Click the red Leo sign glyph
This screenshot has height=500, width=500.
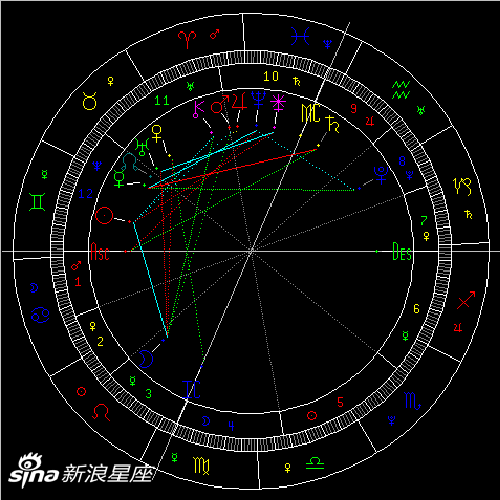[101, 412]
